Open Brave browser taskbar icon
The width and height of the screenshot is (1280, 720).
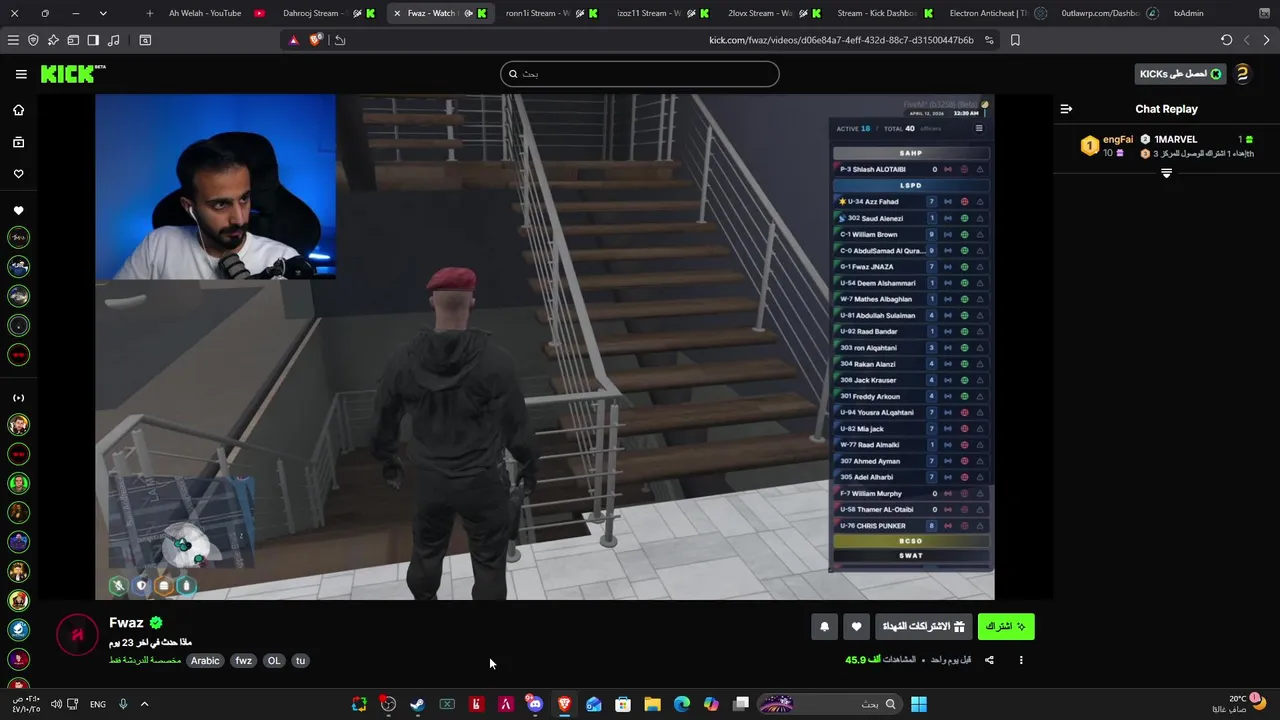564,704
